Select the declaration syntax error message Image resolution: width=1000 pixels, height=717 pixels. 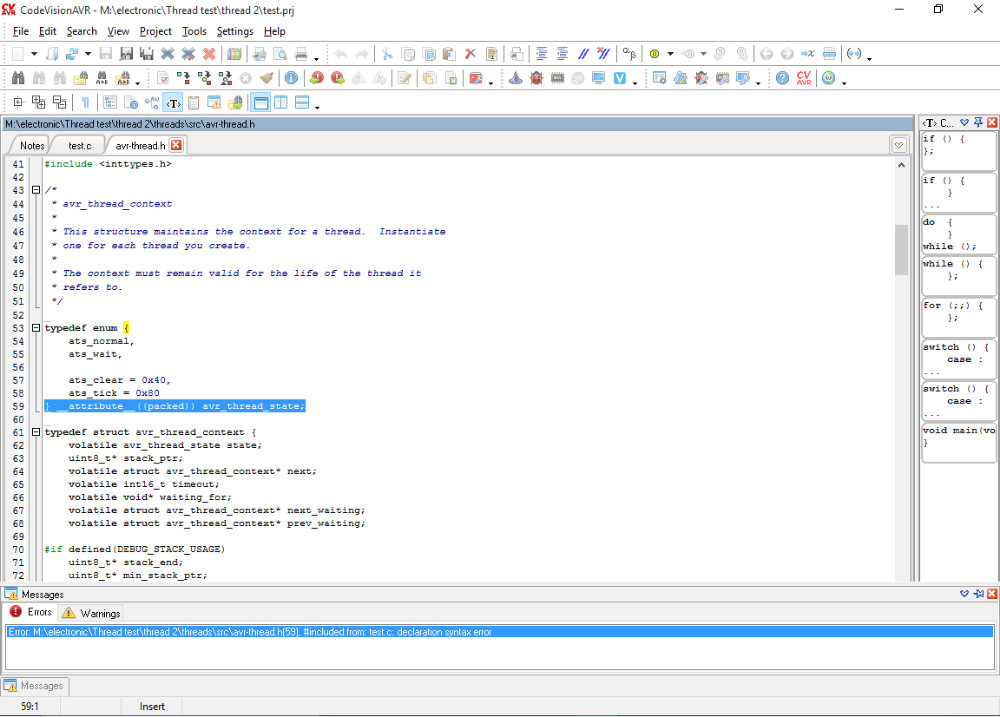[x=250, y=632]
